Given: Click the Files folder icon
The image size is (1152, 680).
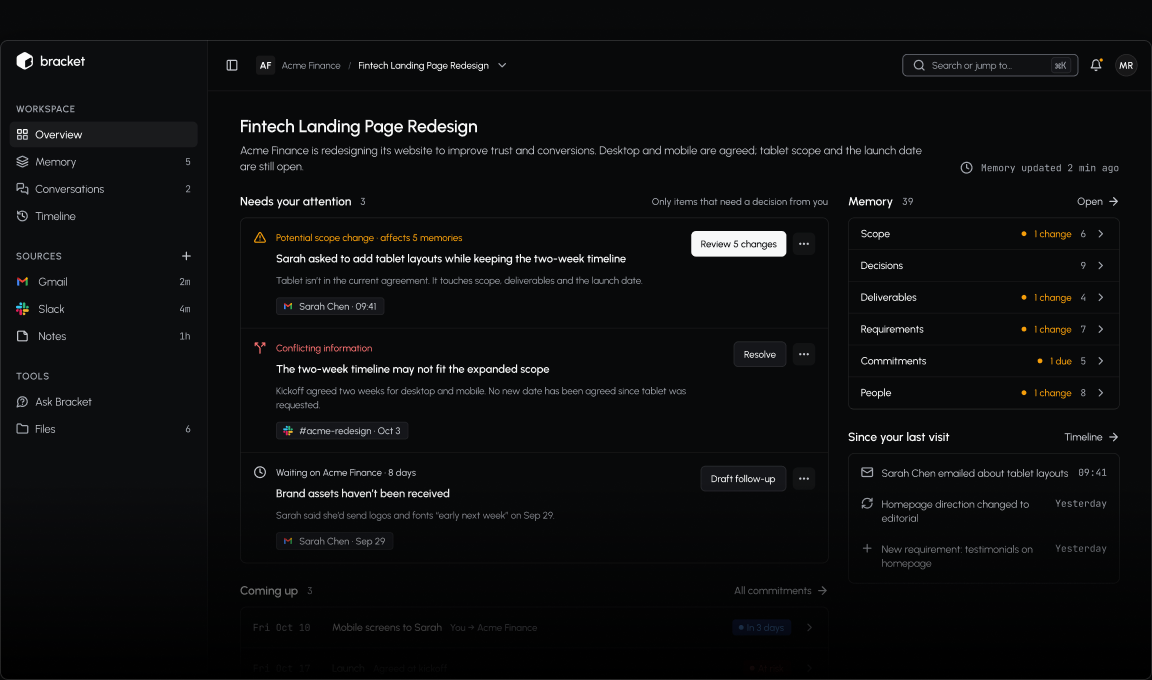Looking at the screenshot, I should point(23,429).
